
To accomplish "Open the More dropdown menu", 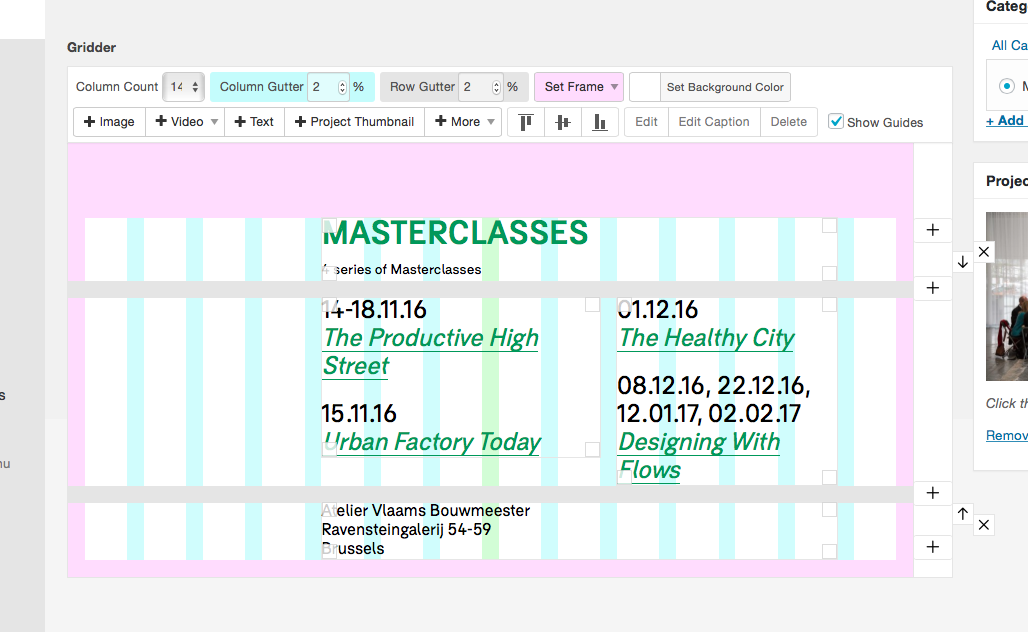I will [x=463, y=122].
